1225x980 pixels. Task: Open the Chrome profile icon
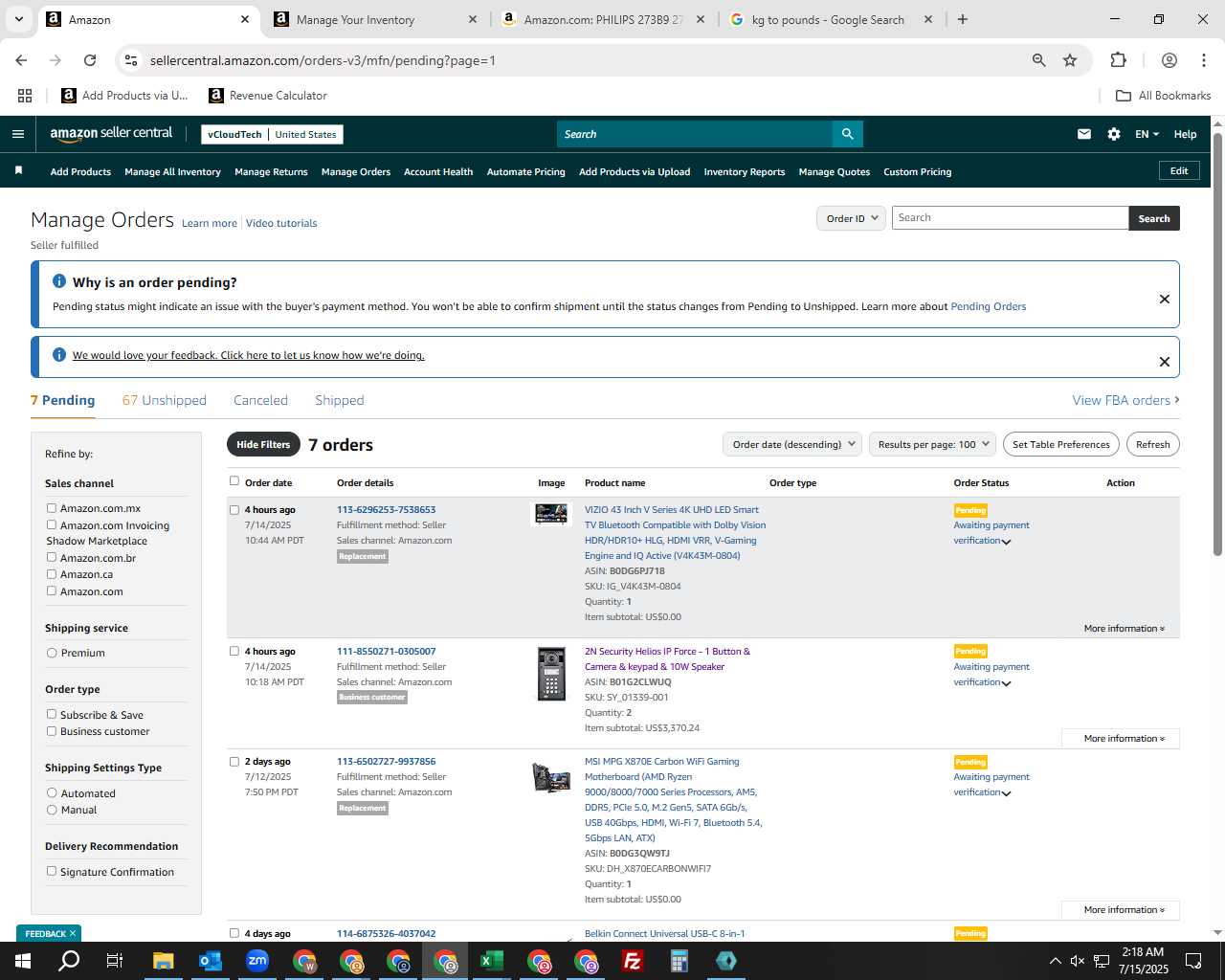[1169, 60]
